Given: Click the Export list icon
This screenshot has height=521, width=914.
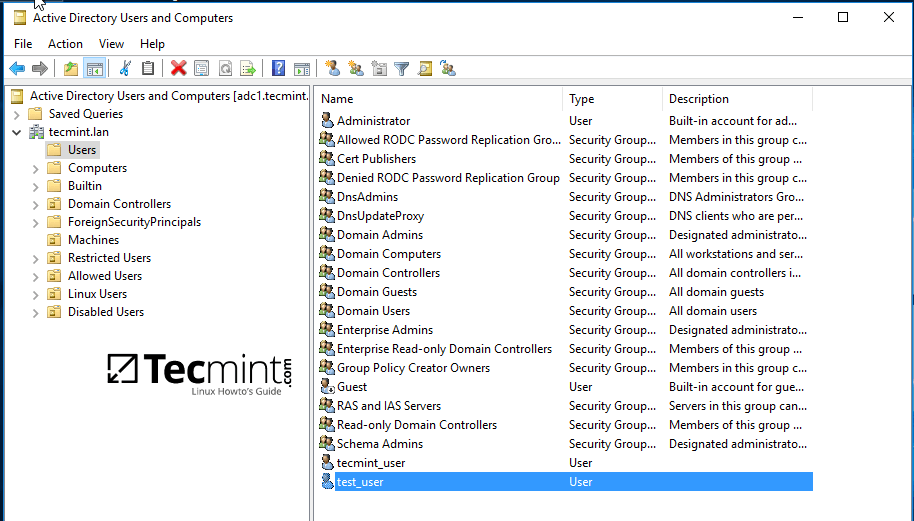Looking at the screenshot, I should coord(248,69).
